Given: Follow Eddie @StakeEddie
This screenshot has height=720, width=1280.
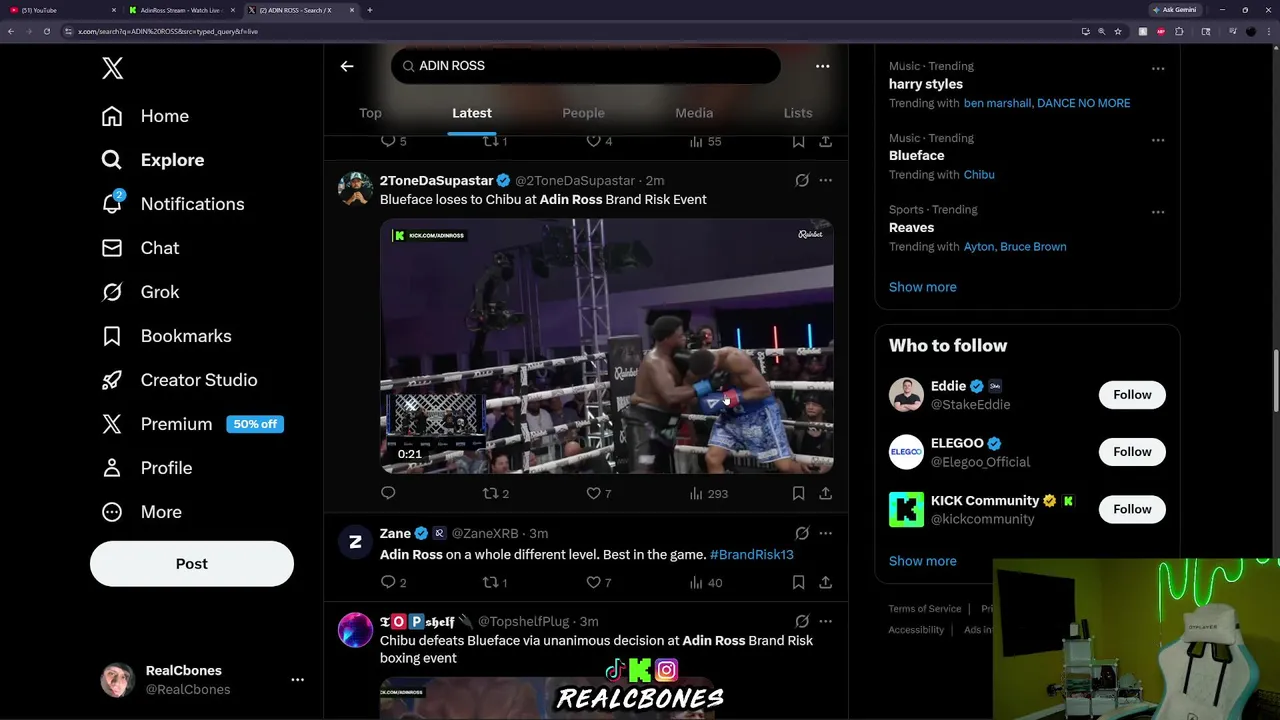Looking at the screenshot, I should 1132,395.
